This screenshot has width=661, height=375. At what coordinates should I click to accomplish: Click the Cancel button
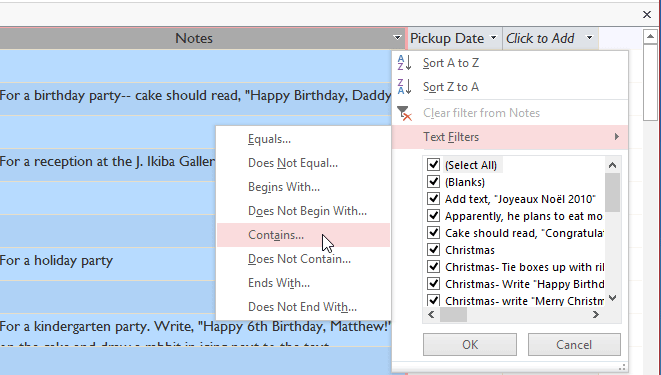coord(574,345)
